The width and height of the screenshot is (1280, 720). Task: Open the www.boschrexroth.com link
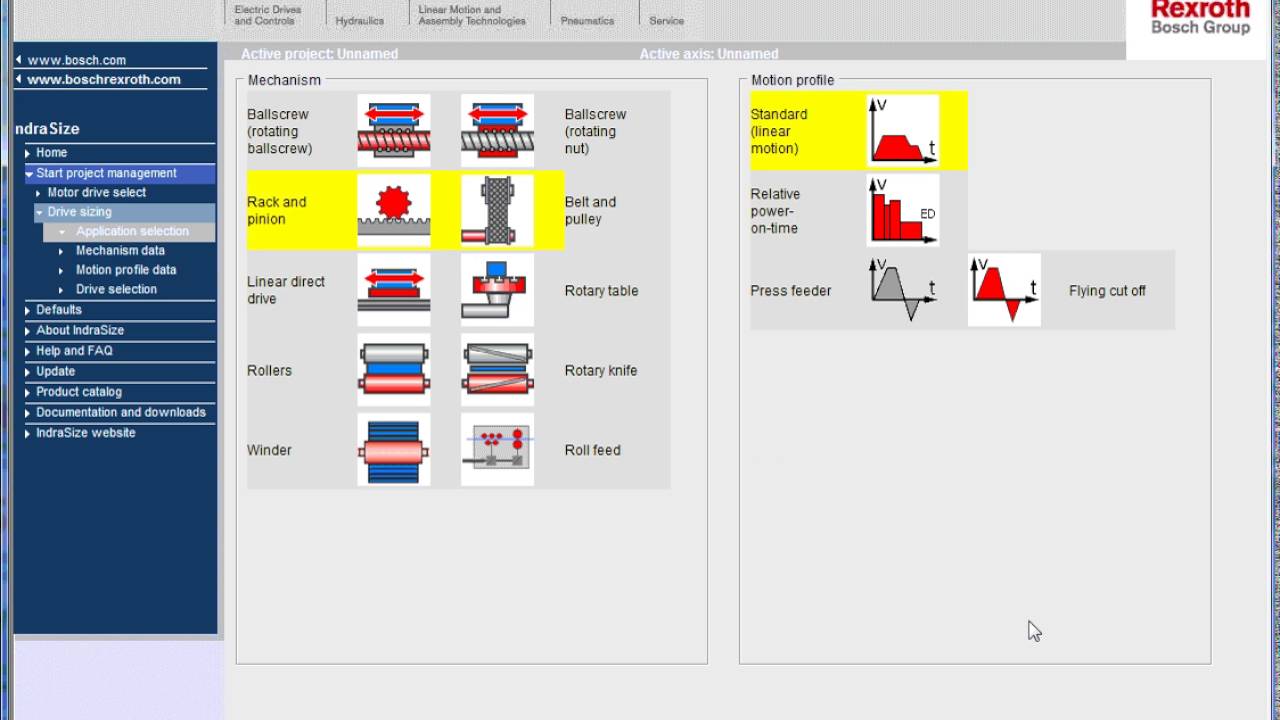(x=104, y=79)
